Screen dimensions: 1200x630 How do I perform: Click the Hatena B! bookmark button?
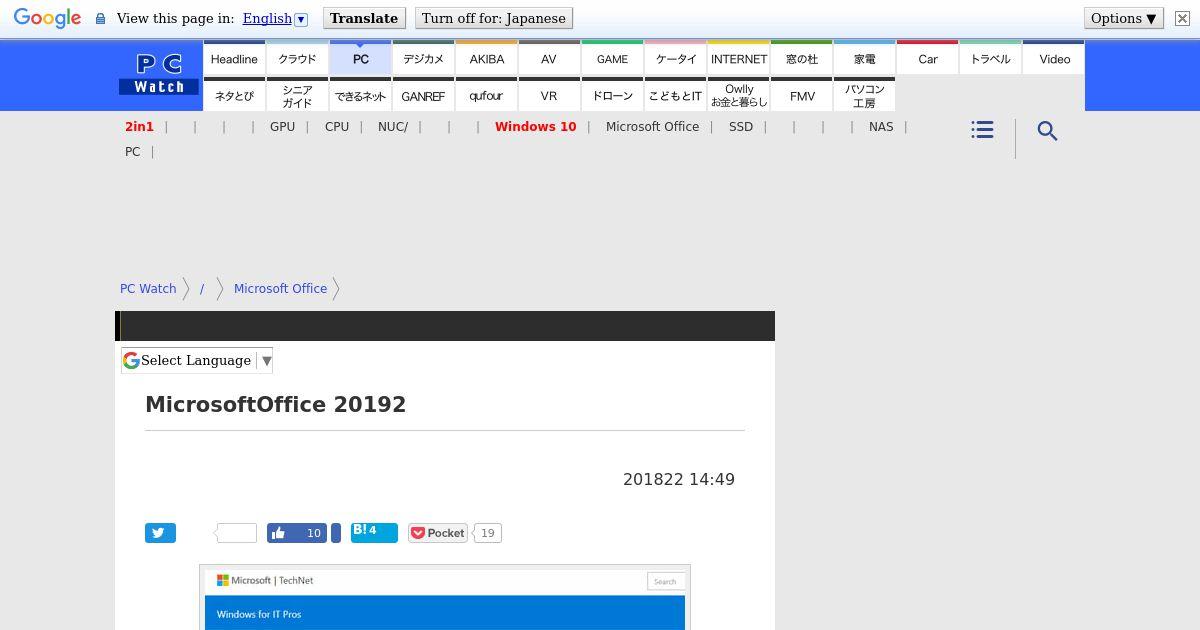pyautogui.click(x=374, y=532)
